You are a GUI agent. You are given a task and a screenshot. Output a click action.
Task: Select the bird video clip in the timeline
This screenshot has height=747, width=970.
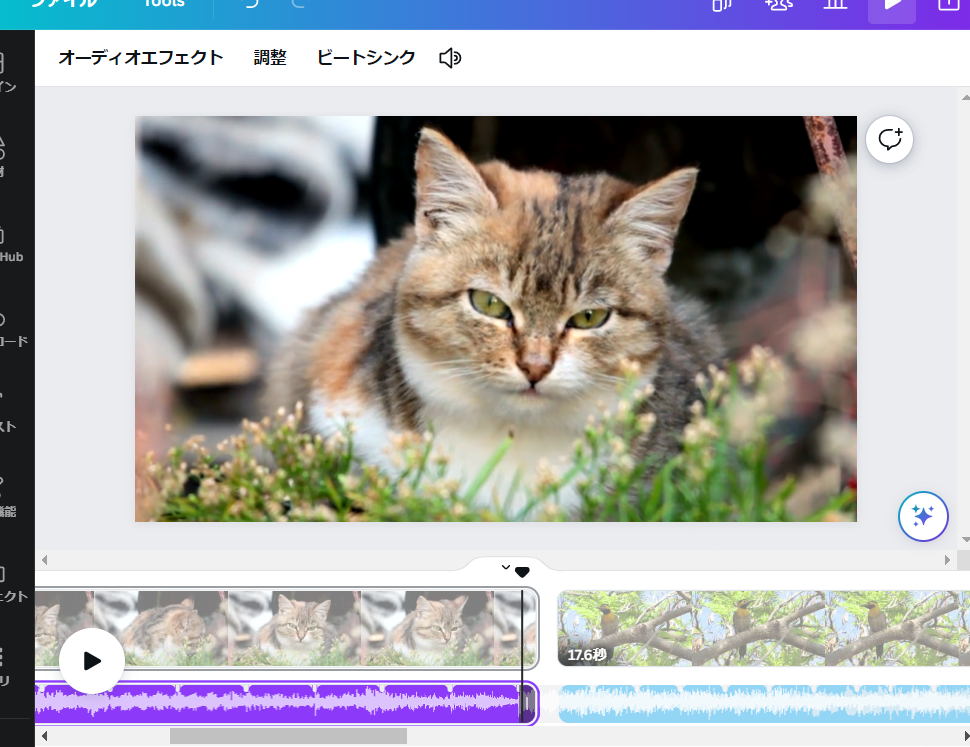(764, 628)
